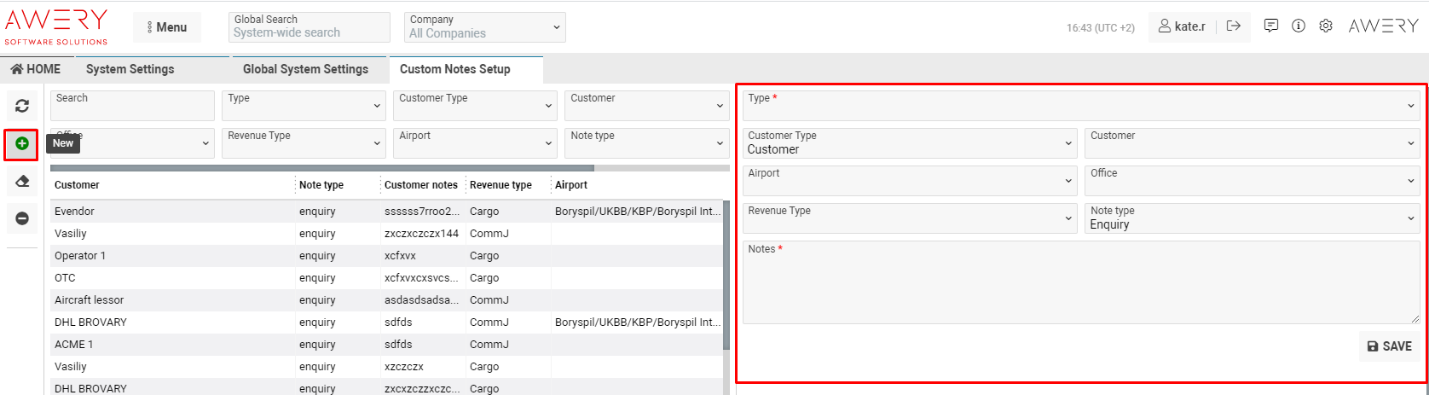This screenshot has height=395, width=1429.
Task: Open the Revenue Type filter dropdown
Action: [x=304, y=143]
